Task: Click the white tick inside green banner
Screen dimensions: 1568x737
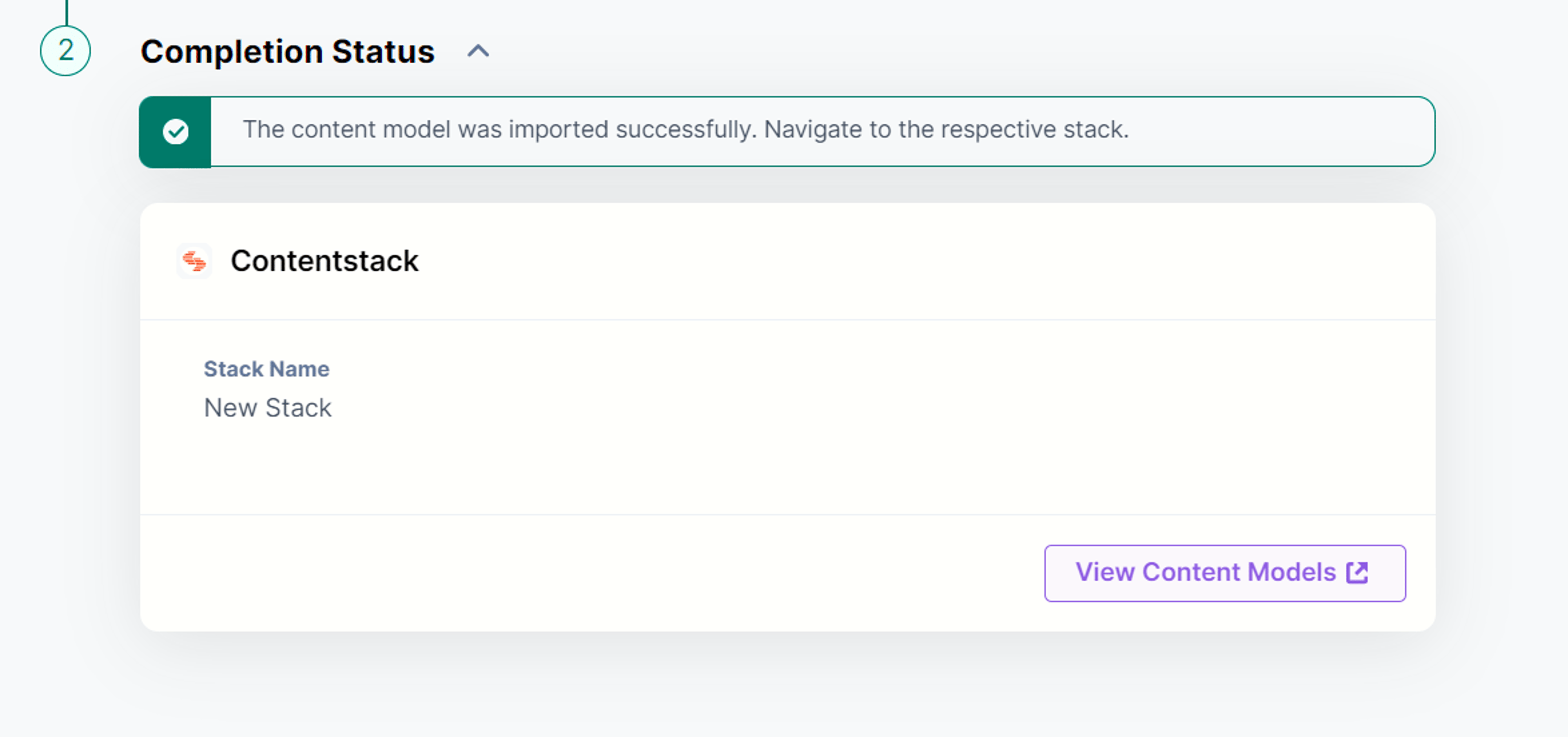Action: point(175,131)
